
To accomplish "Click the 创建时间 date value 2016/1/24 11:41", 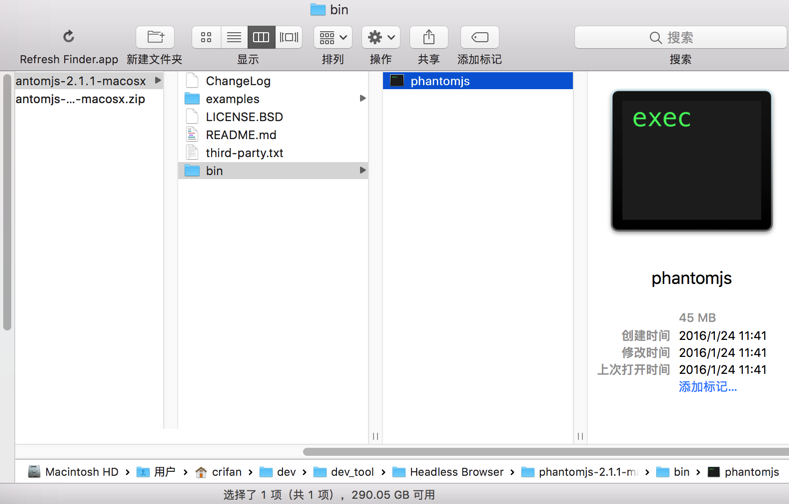I will coord(723,335).
